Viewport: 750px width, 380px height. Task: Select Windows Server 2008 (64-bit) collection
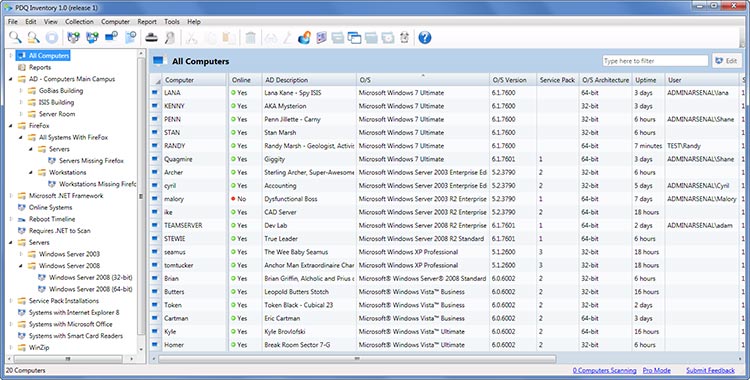pyautogui.click(x=90, y=289)
